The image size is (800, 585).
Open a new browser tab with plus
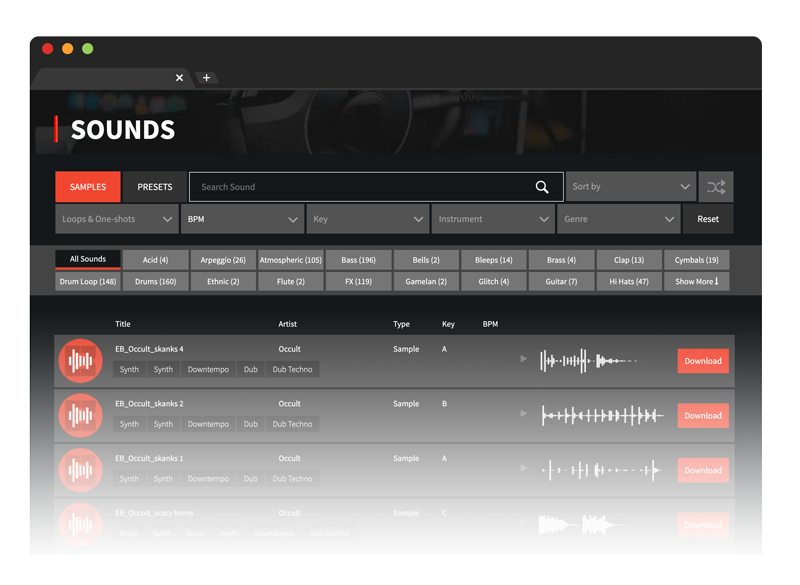(x=206, y=78)
